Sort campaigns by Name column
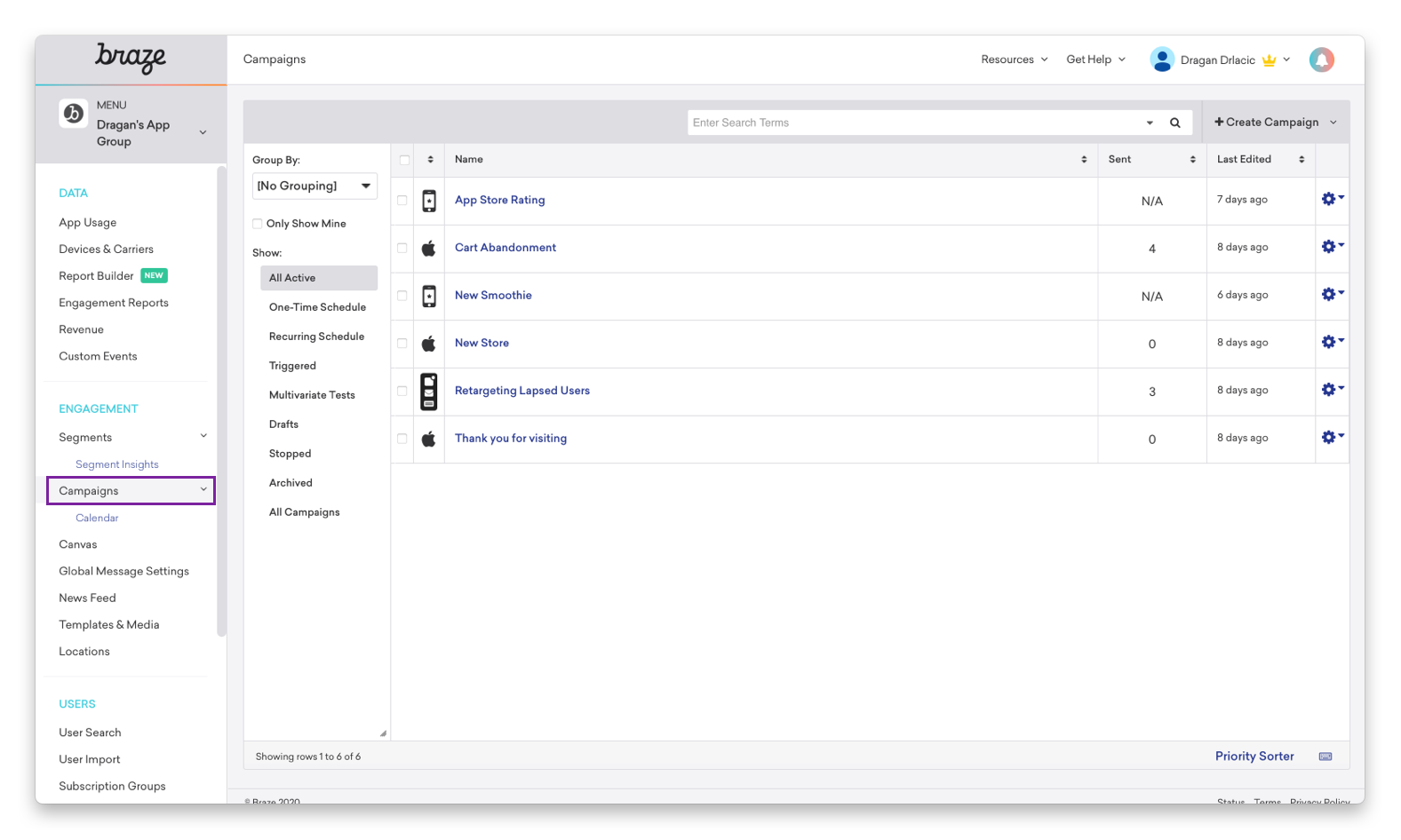This screenshot has height=840, width=1401. [1084, 160]
